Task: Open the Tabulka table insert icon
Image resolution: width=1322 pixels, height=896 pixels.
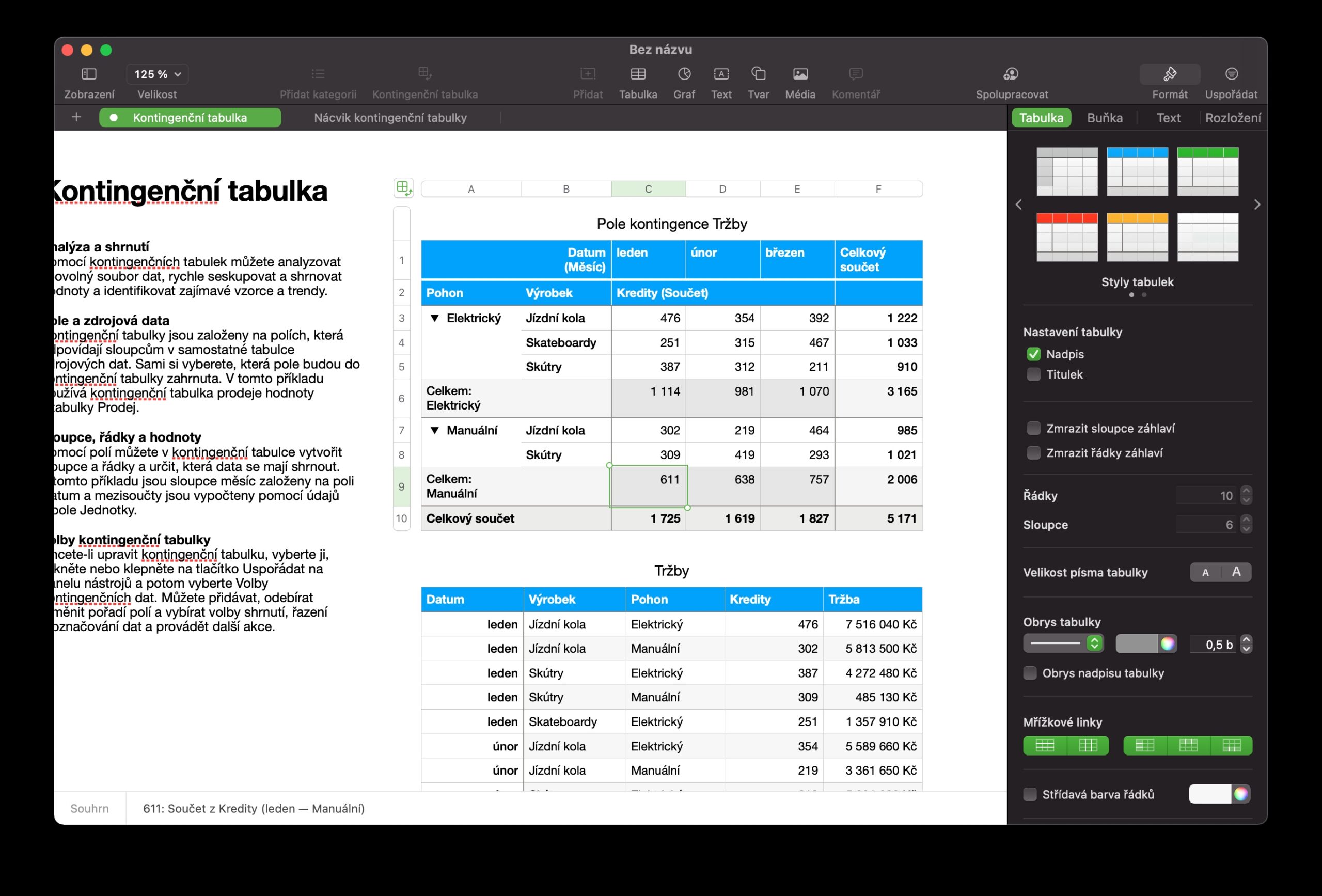Action: click(x=638, y=74)
